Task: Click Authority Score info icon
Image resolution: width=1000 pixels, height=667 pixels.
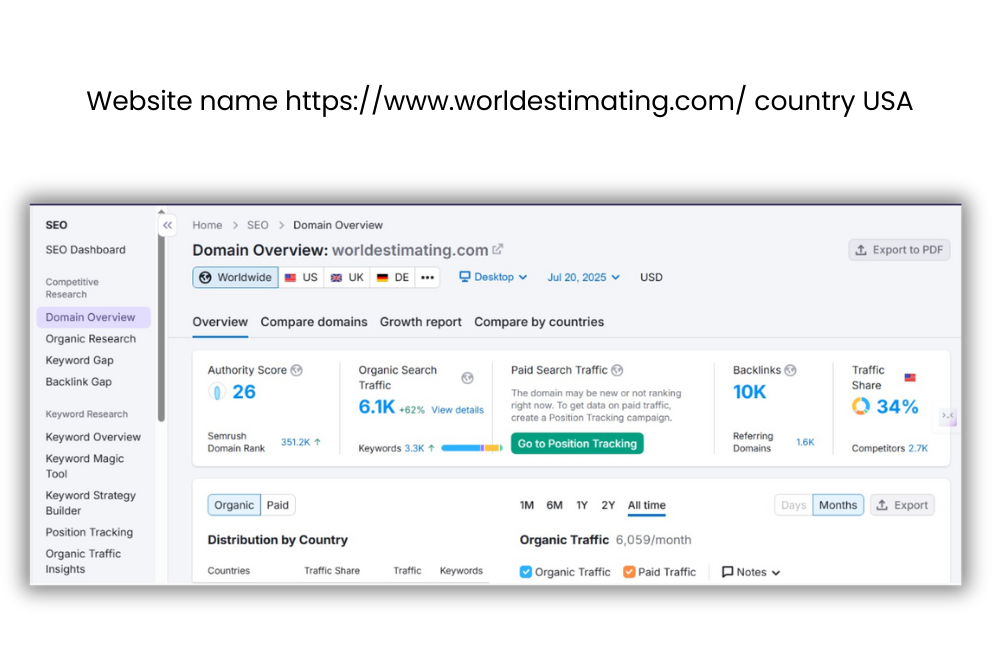Action: point(296,370)
